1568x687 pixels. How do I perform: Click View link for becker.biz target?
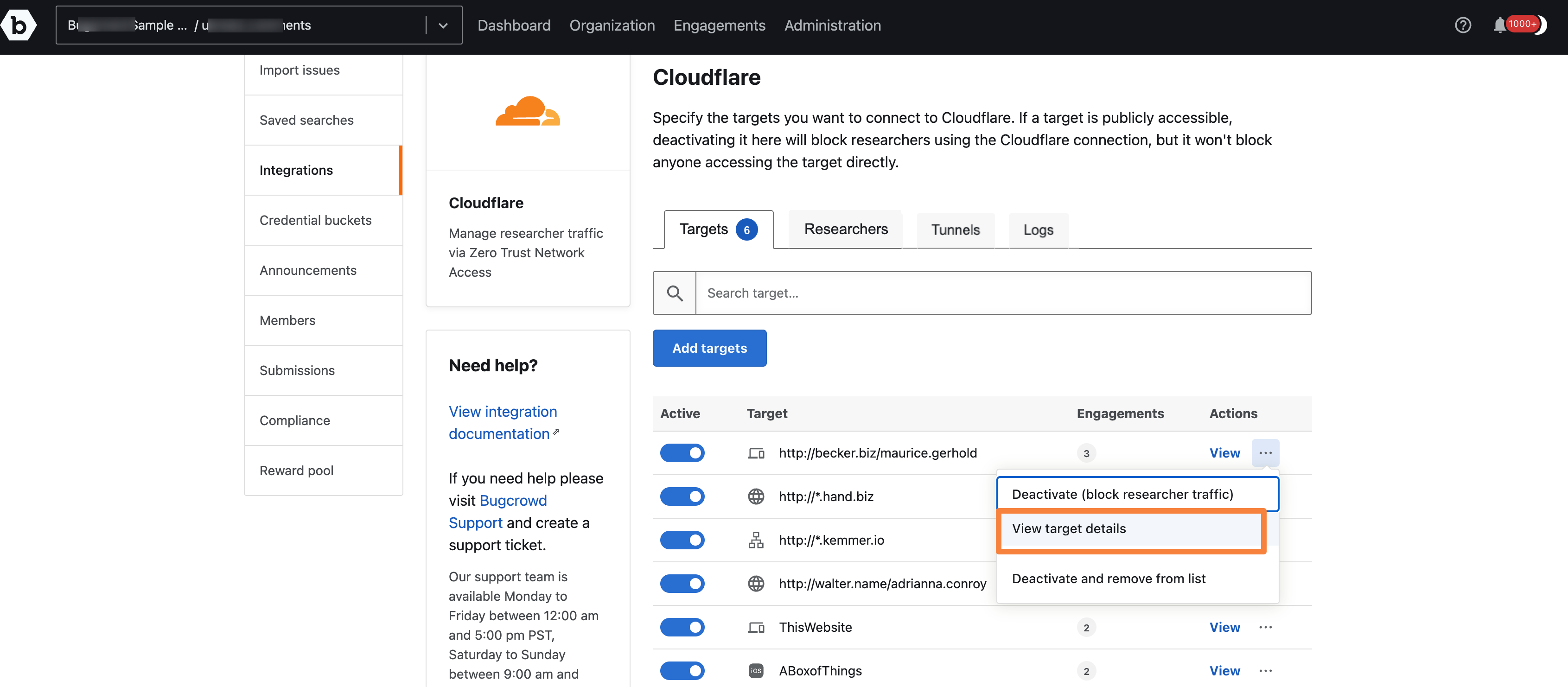[1224, 453]
